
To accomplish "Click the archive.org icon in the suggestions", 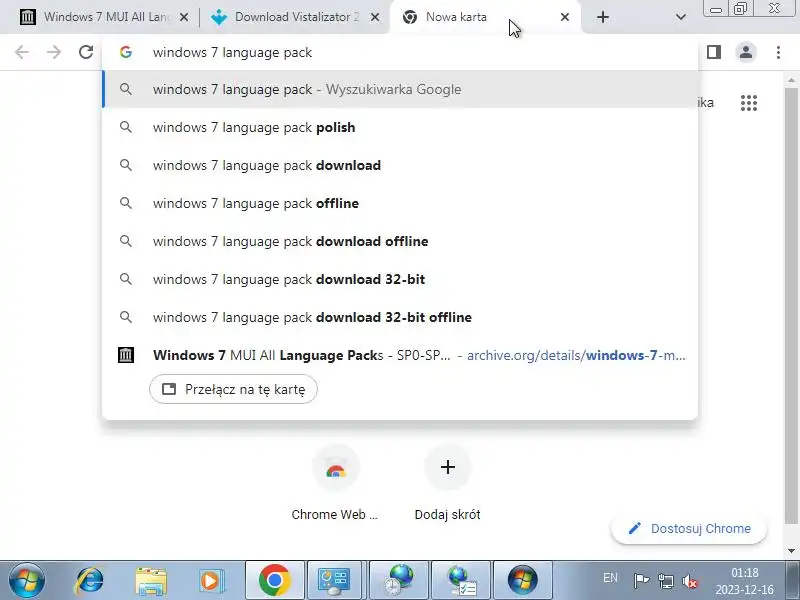I will pos(126,355).
